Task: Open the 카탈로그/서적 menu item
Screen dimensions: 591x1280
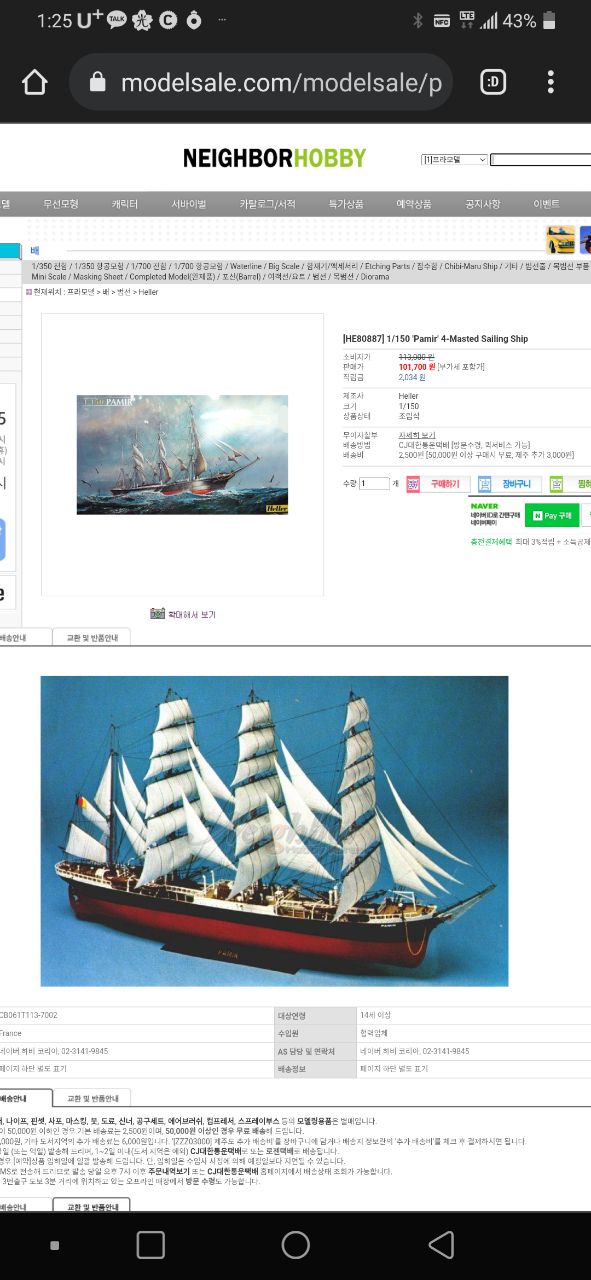Action: pyautogui.click(x=267, y=203)
